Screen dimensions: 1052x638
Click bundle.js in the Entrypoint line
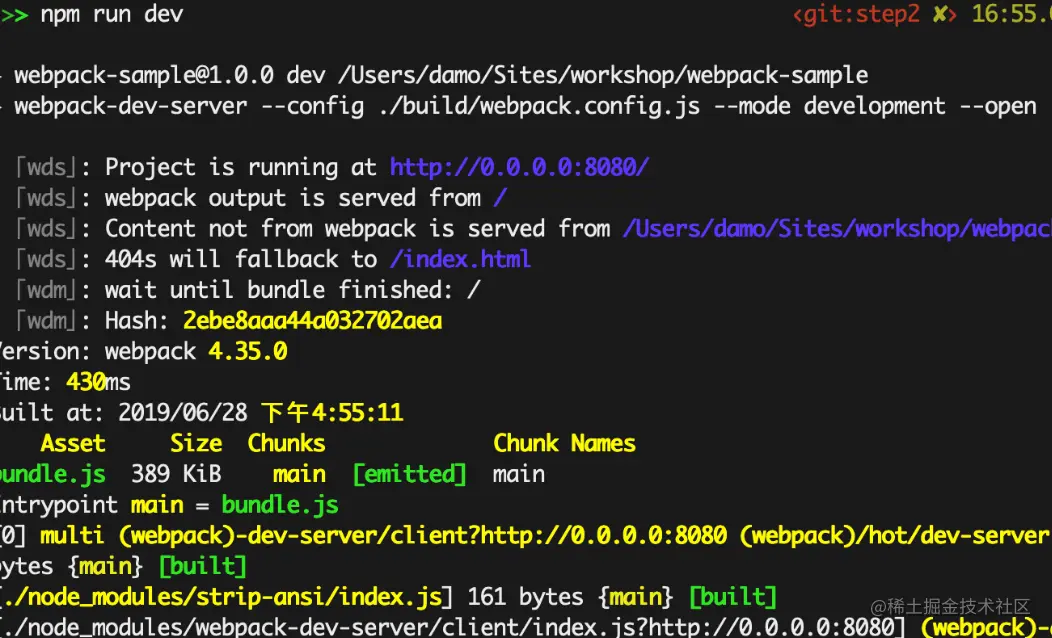click(280, 505)
